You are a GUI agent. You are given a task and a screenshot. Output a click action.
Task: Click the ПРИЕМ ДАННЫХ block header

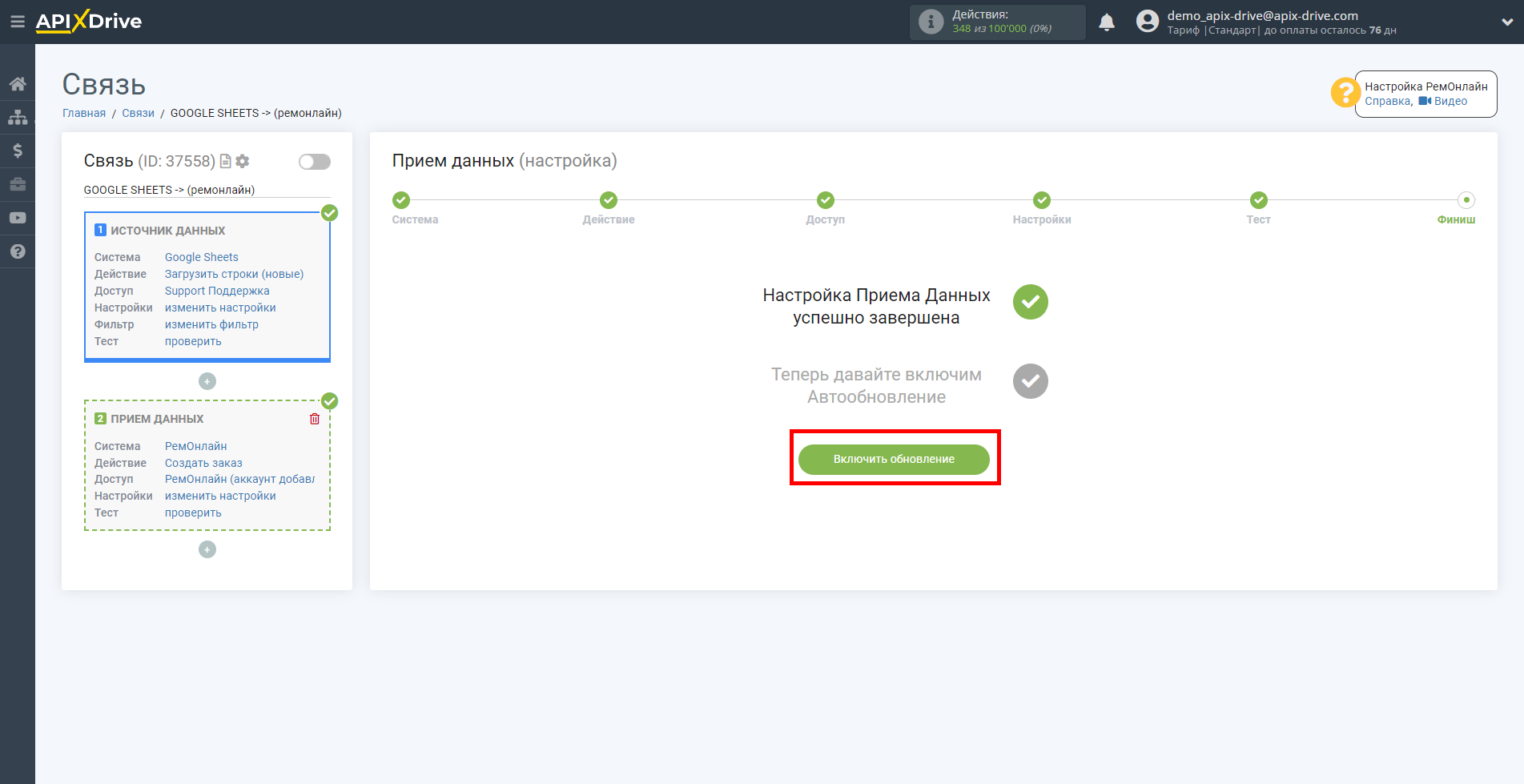(x=157, y=419)
